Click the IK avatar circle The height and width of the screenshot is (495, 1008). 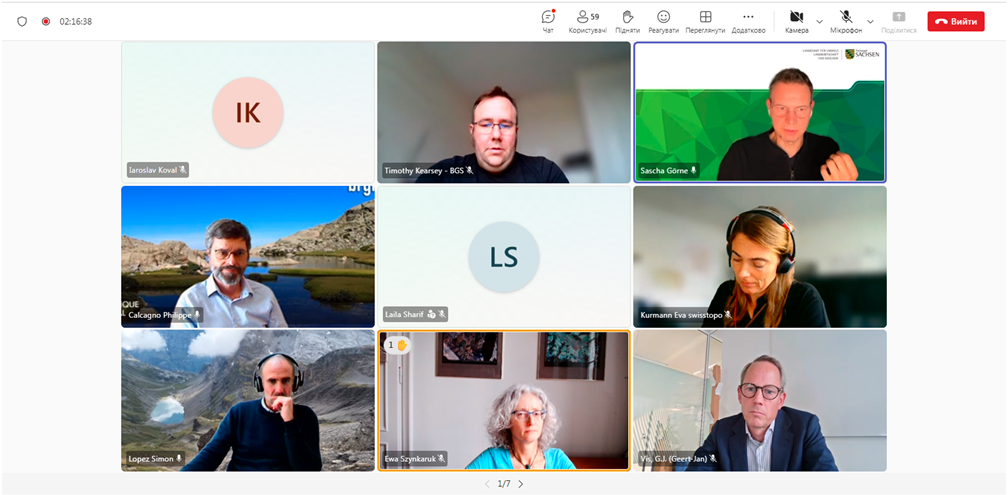248,112
